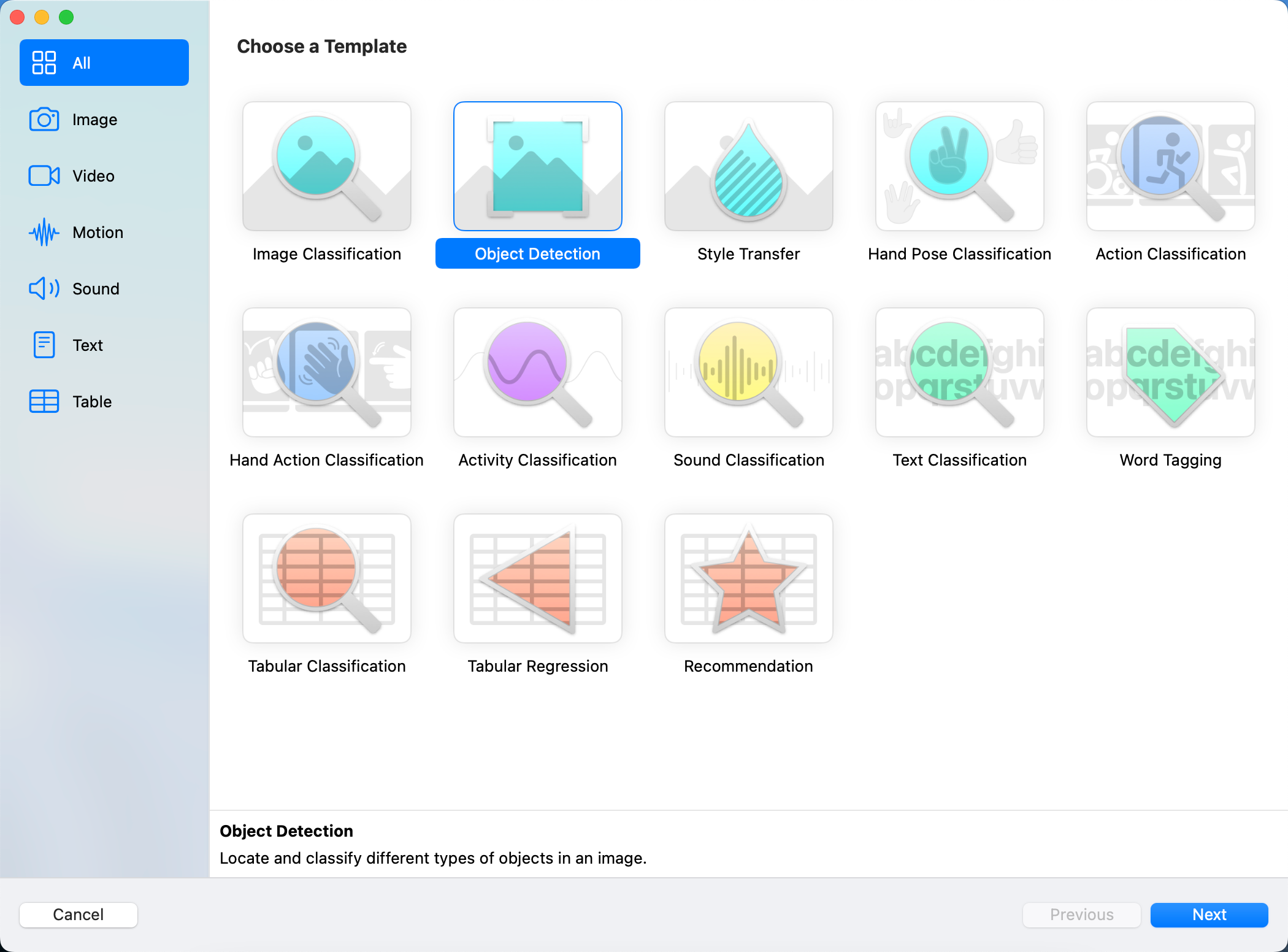
Task: Choose the Word Tagging template icon
Action: click(1170, 372)
